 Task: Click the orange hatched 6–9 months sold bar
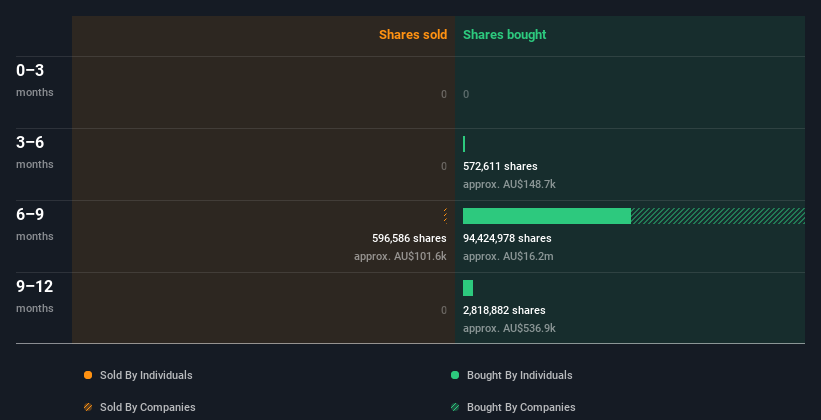[x=445, y=216]
